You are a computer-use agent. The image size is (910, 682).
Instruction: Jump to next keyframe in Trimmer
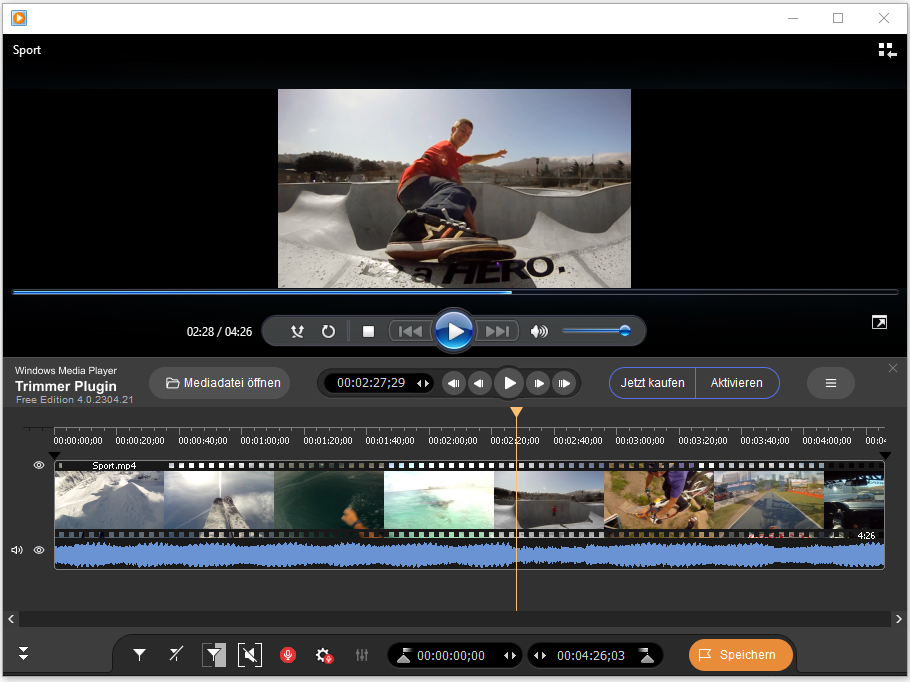[x=564, y=383]
